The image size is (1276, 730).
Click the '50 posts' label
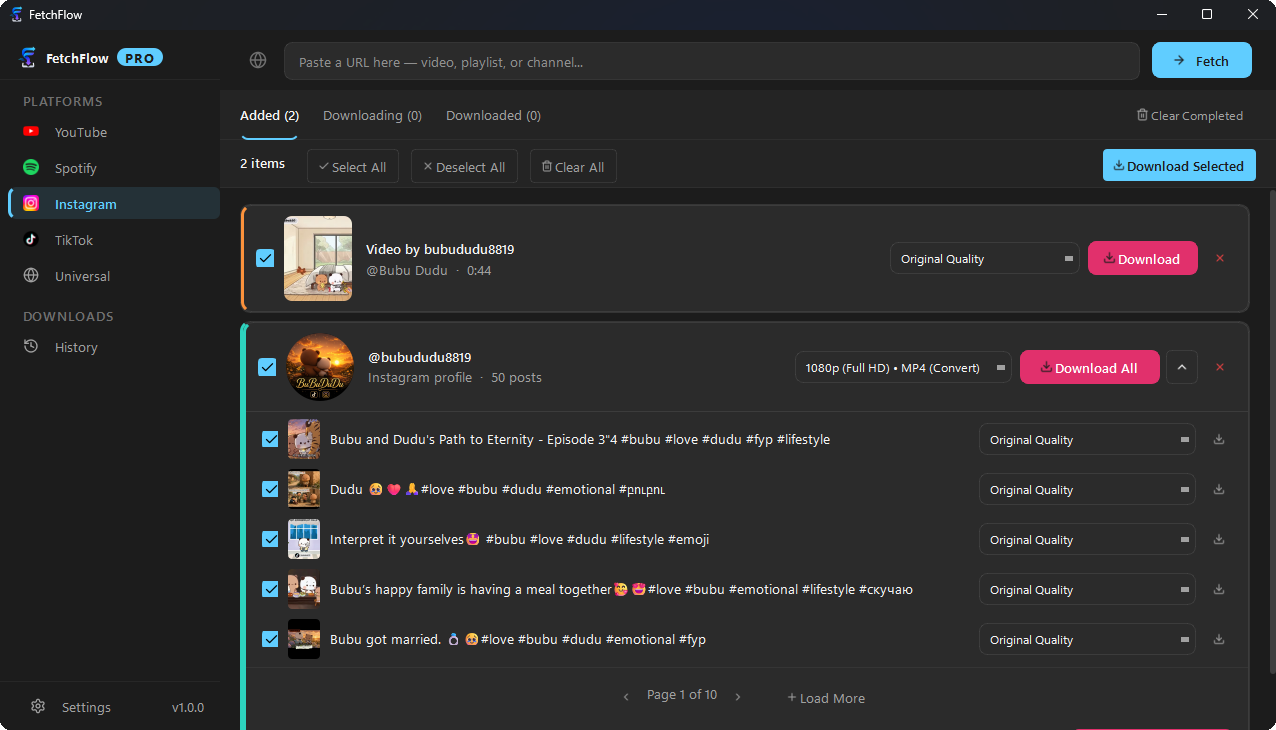(x=516, y=378)
